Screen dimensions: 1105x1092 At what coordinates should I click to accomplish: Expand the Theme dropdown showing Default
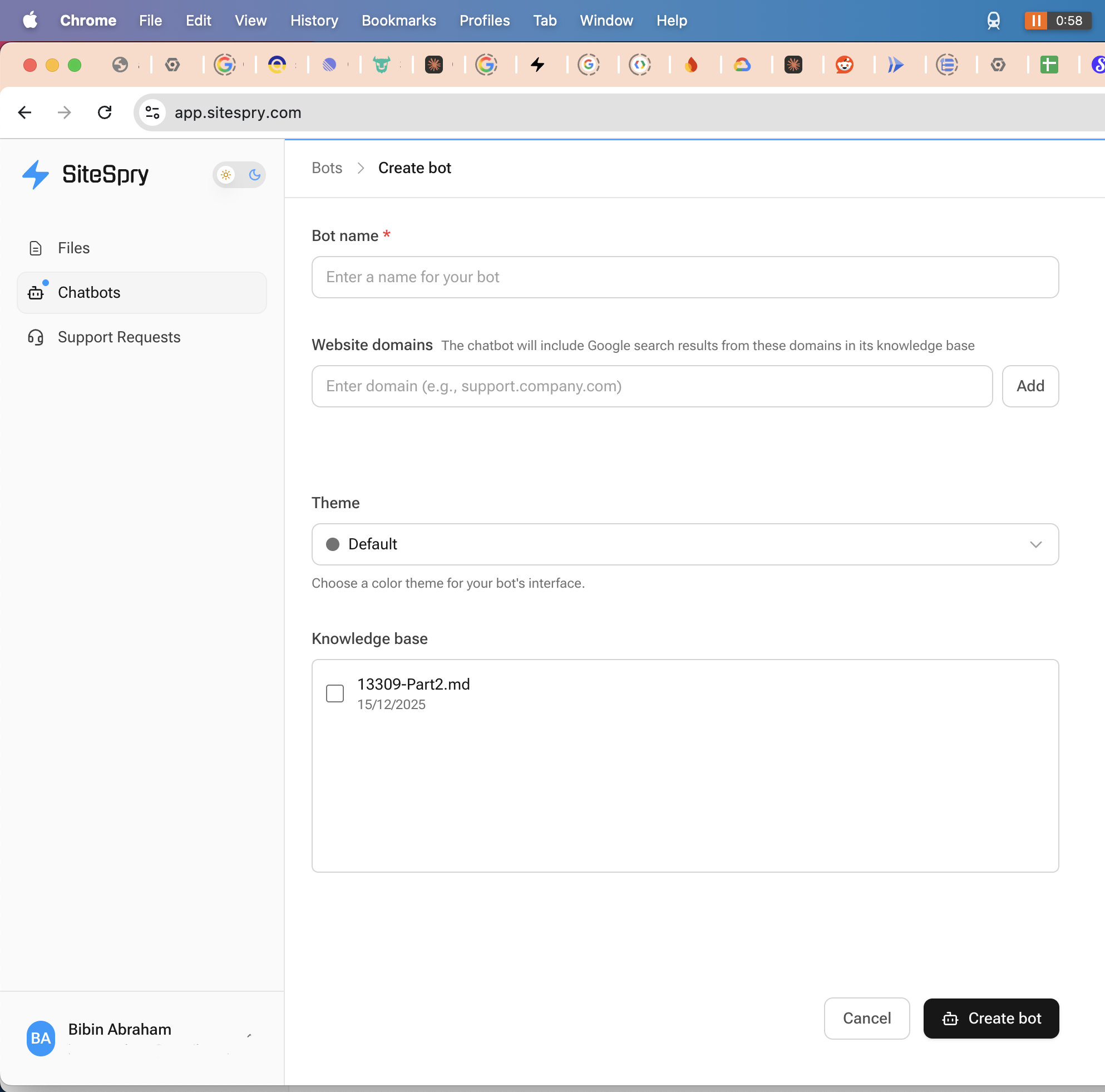[x=1035, y=544]
